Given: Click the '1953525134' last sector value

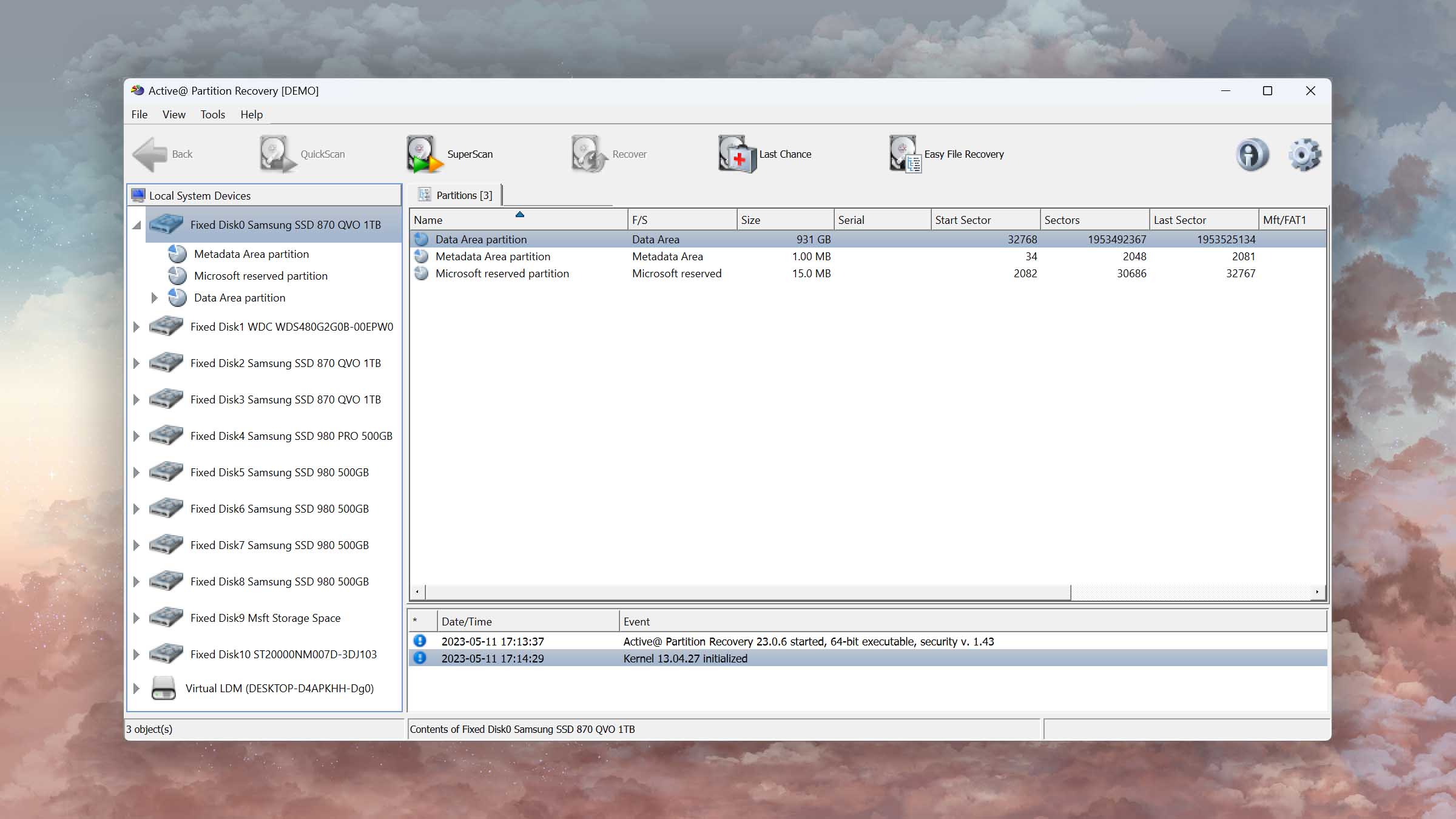Looking at the screenshot, I should pos(1226,239).
